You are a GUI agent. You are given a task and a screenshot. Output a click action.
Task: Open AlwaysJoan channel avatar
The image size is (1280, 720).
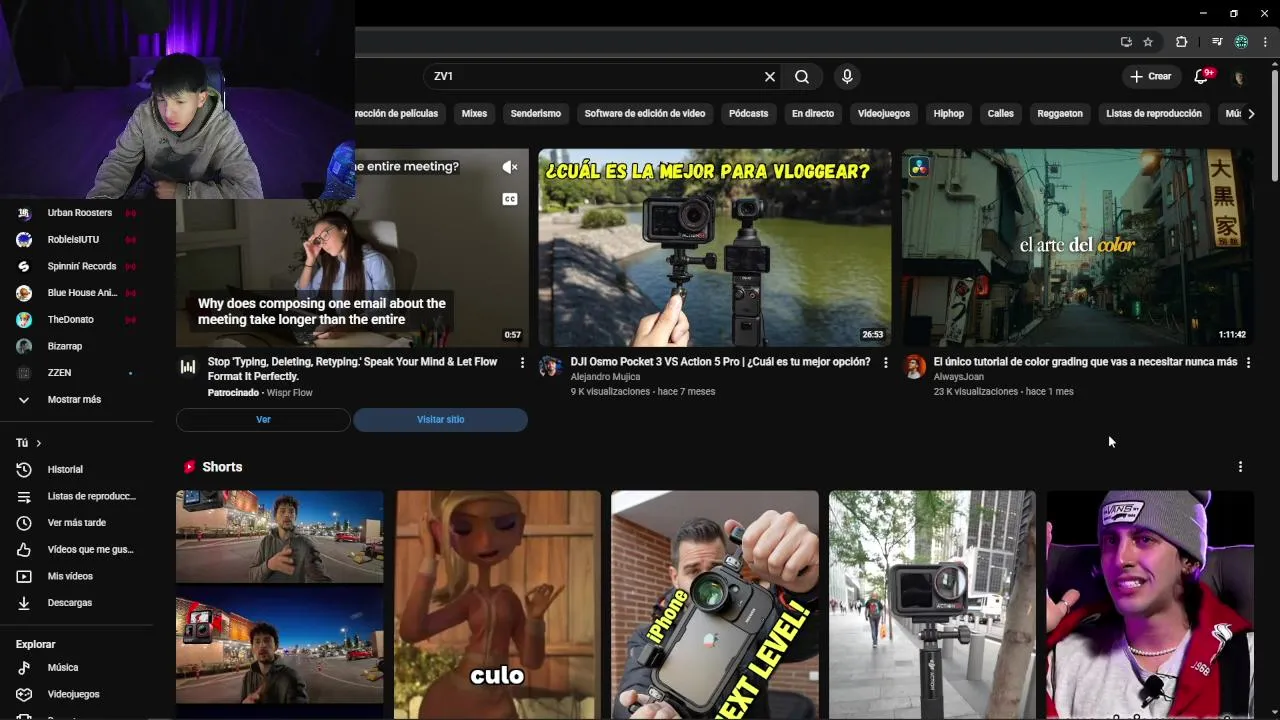pos(914,366)
